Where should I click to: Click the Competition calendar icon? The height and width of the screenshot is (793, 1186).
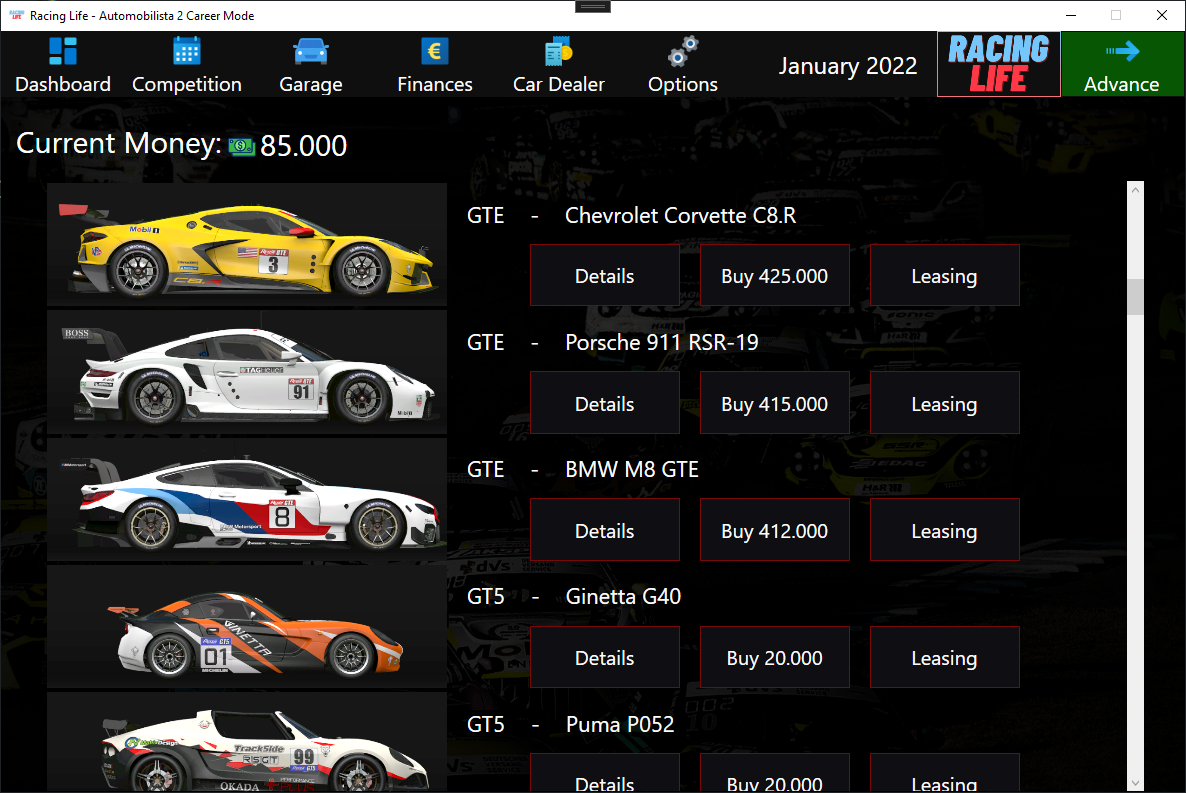(187, 51)
